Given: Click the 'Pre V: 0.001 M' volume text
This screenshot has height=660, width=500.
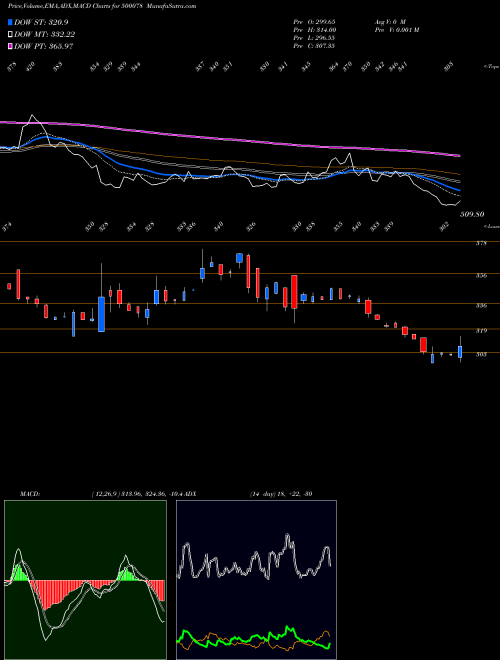Looking at the screenshot, I should (x=396, y=30).
